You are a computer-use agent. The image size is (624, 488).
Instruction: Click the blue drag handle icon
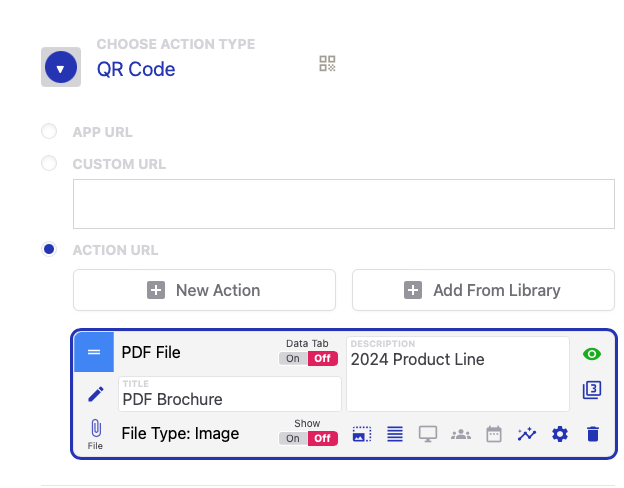[x=94, y=352]
